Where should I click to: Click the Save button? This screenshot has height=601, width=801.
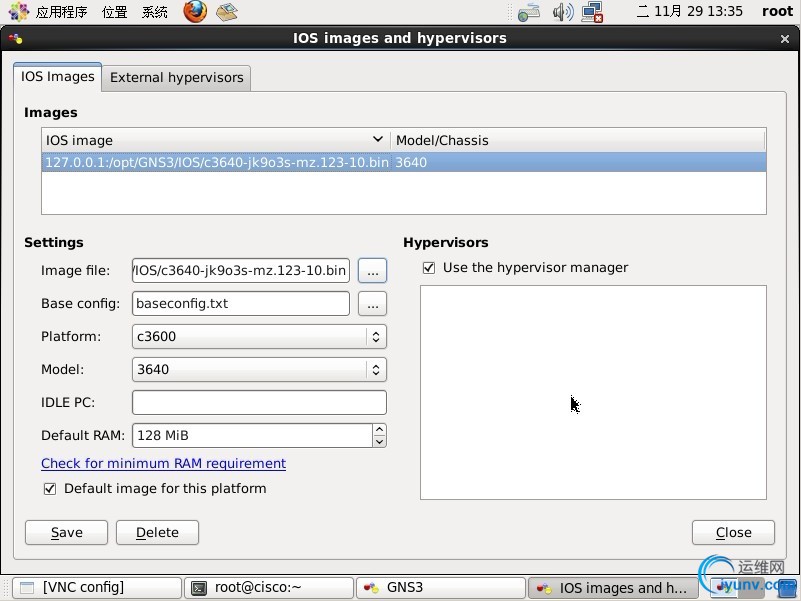click(66, 533)
